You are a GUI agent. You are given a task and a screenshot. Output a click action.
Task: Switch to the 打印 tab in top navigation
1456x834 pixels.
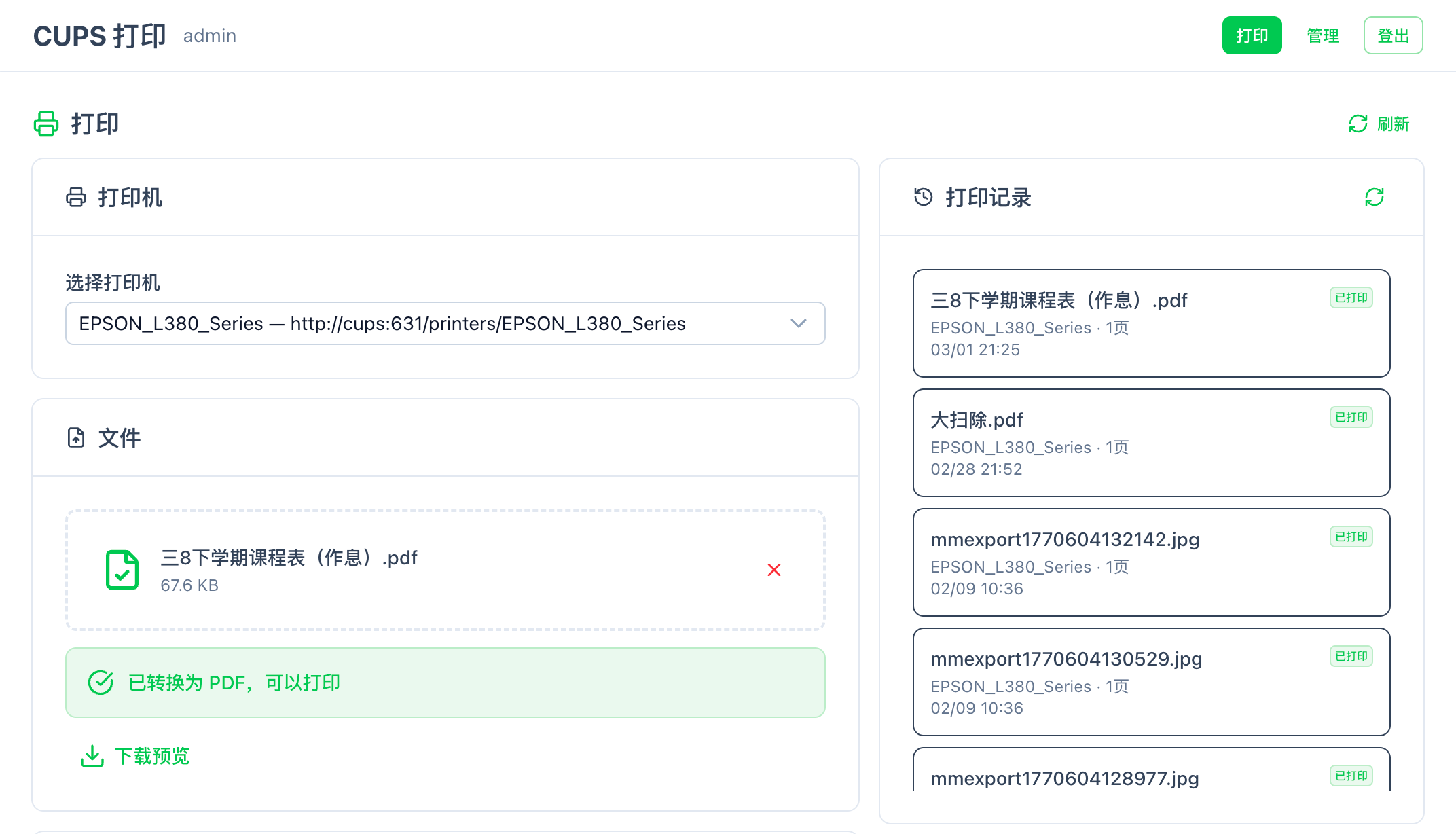[x=1252, y=35]
